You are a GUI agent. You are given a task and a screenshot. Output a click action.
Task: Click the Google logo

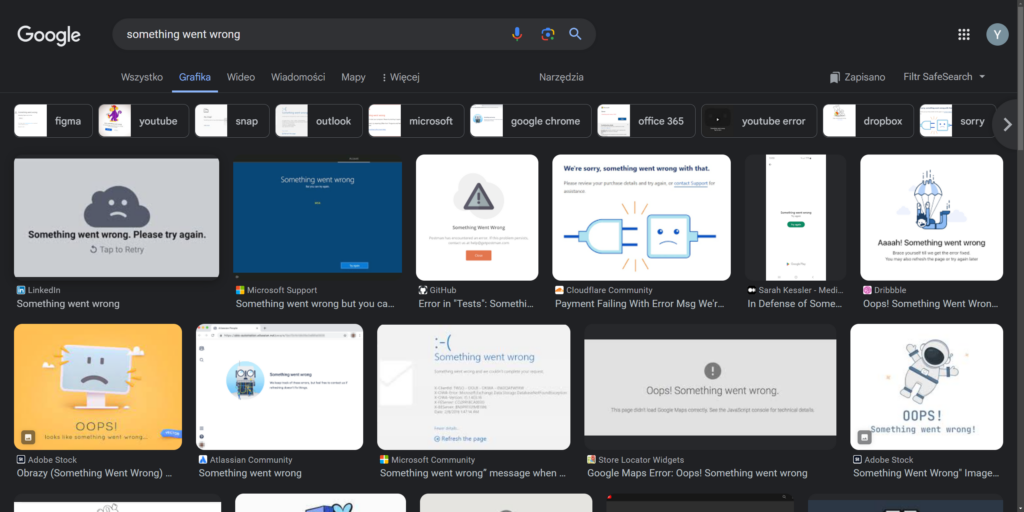[x=48, y=35]
